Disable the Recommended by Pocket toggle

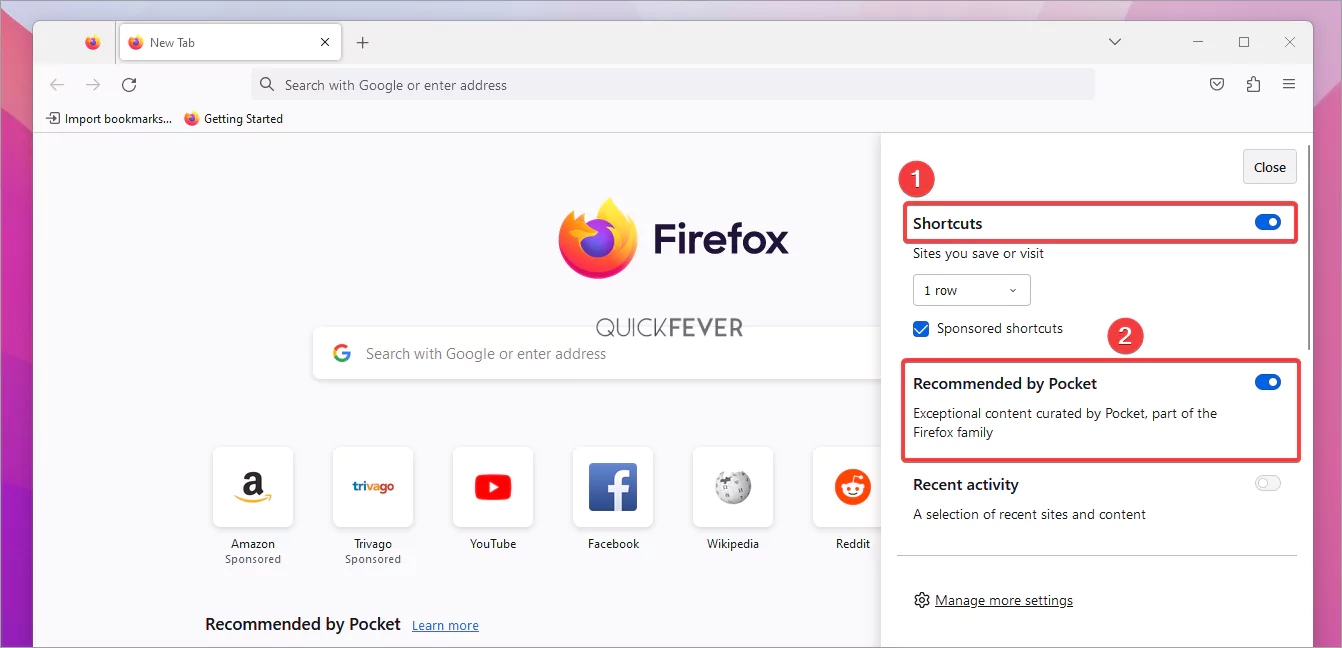click(x=1268, y=382)
